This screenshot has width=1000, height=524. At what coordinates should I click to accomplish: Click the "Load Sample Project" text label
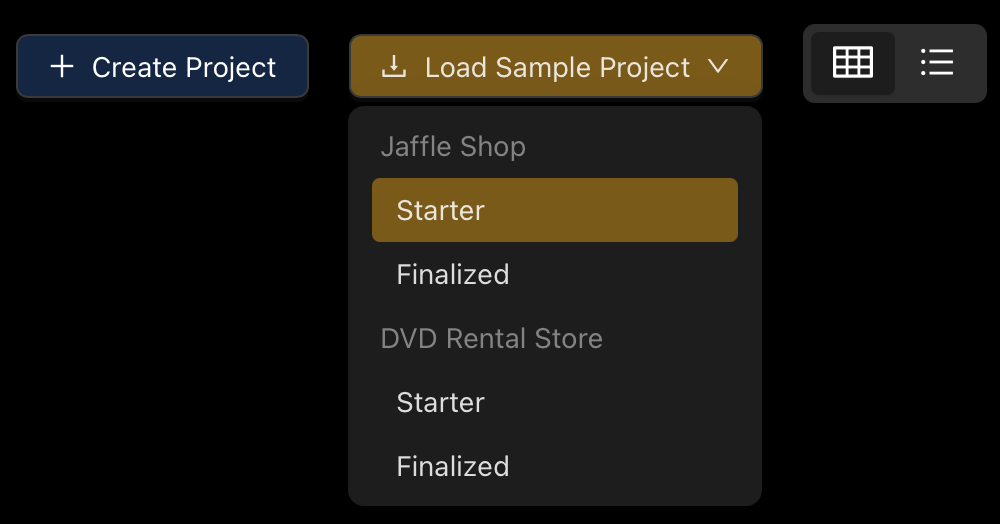557,68
